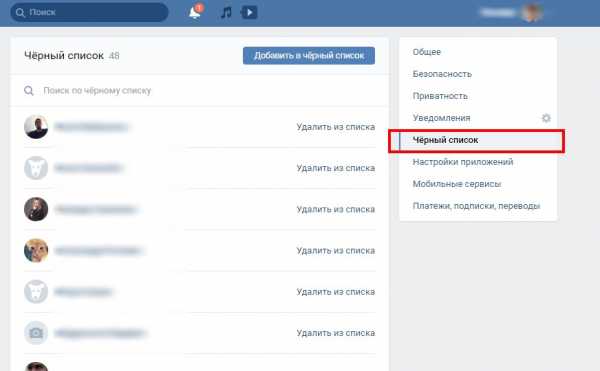Image resolution: width=600 pixels, height=371 pixels.
Task: Click the Добавить в чёрный список button
Action: pos(309,55)
